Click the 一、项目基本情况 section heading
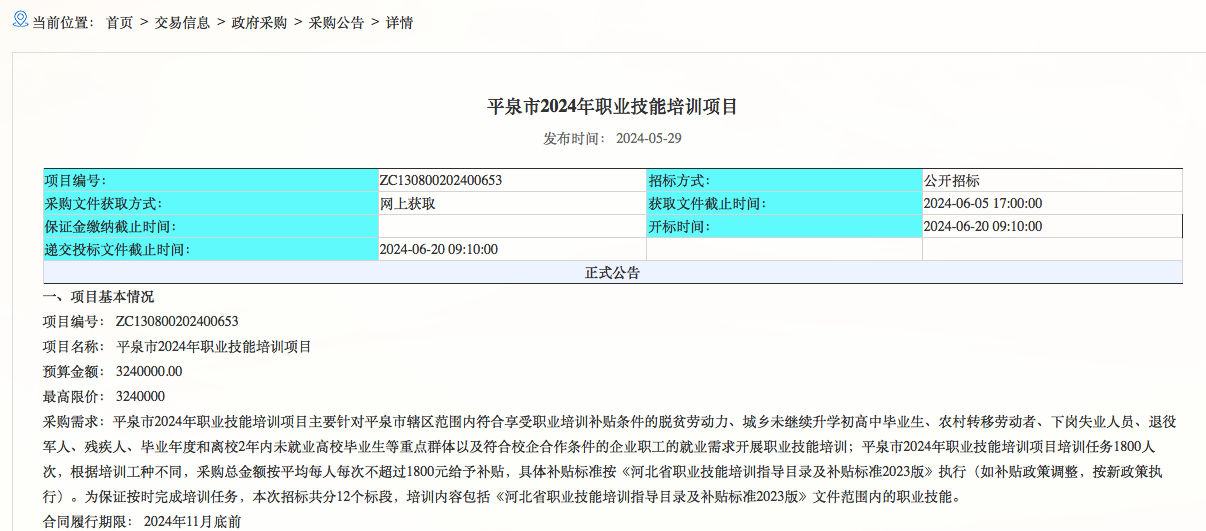This screenshot has height=531, width=1206. click(x=98, y=298)
